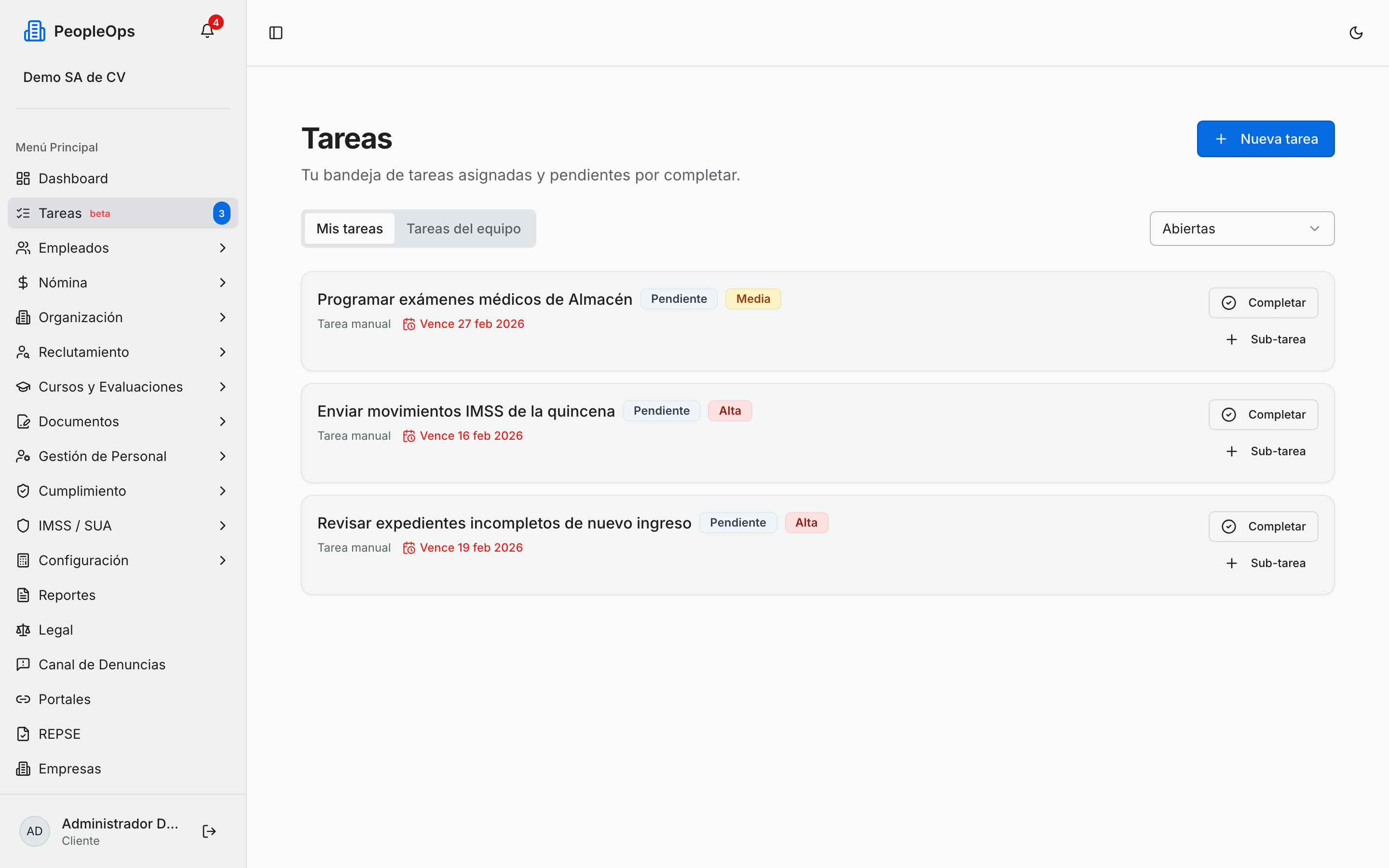Complete the Revisar expedientes incompletos task
The image size is (1389, 868).
click(x=1263, y=527)
